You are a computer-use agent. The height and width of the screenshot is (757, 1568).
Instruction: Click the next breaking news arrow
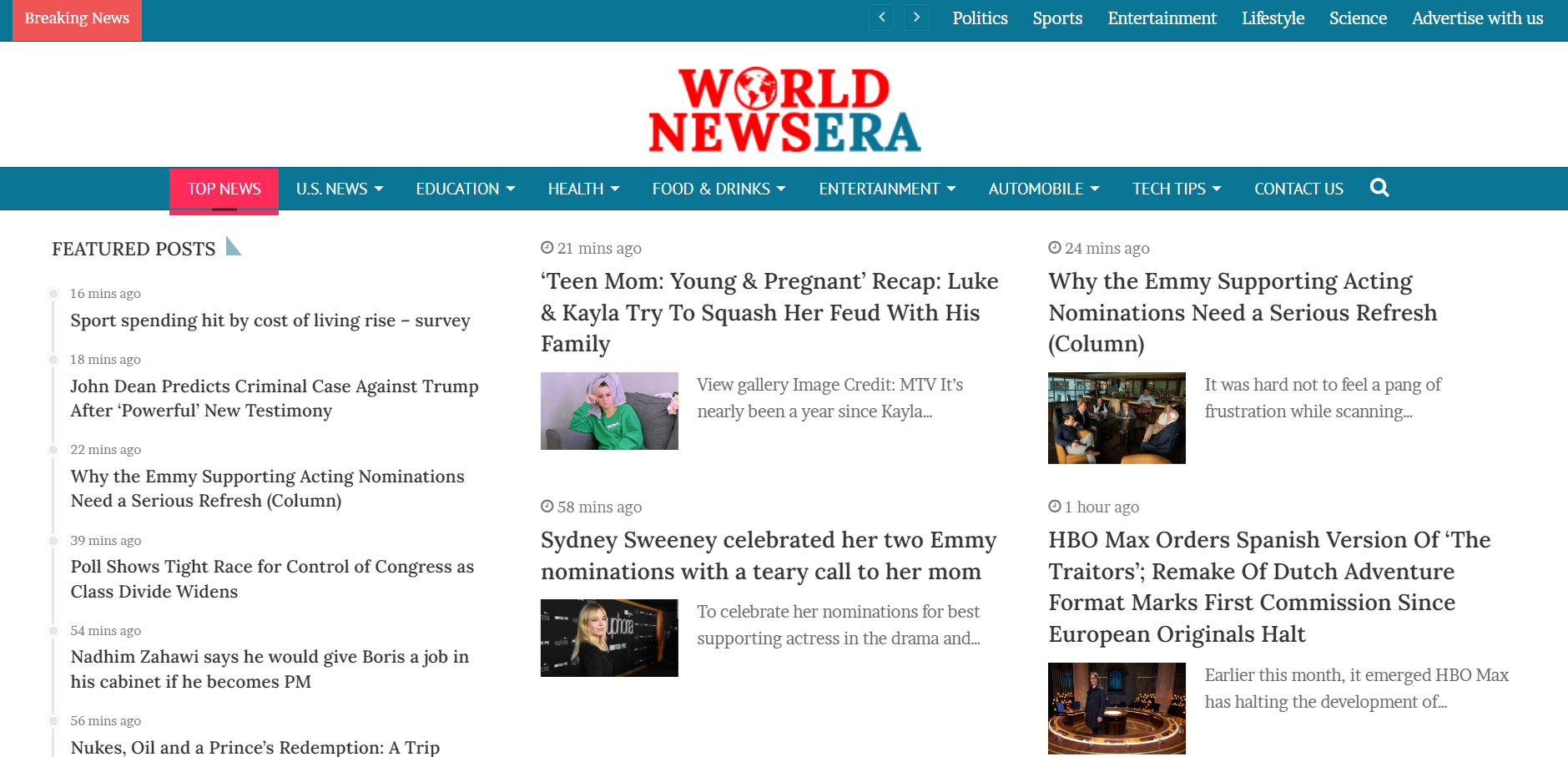pos(916,18)
